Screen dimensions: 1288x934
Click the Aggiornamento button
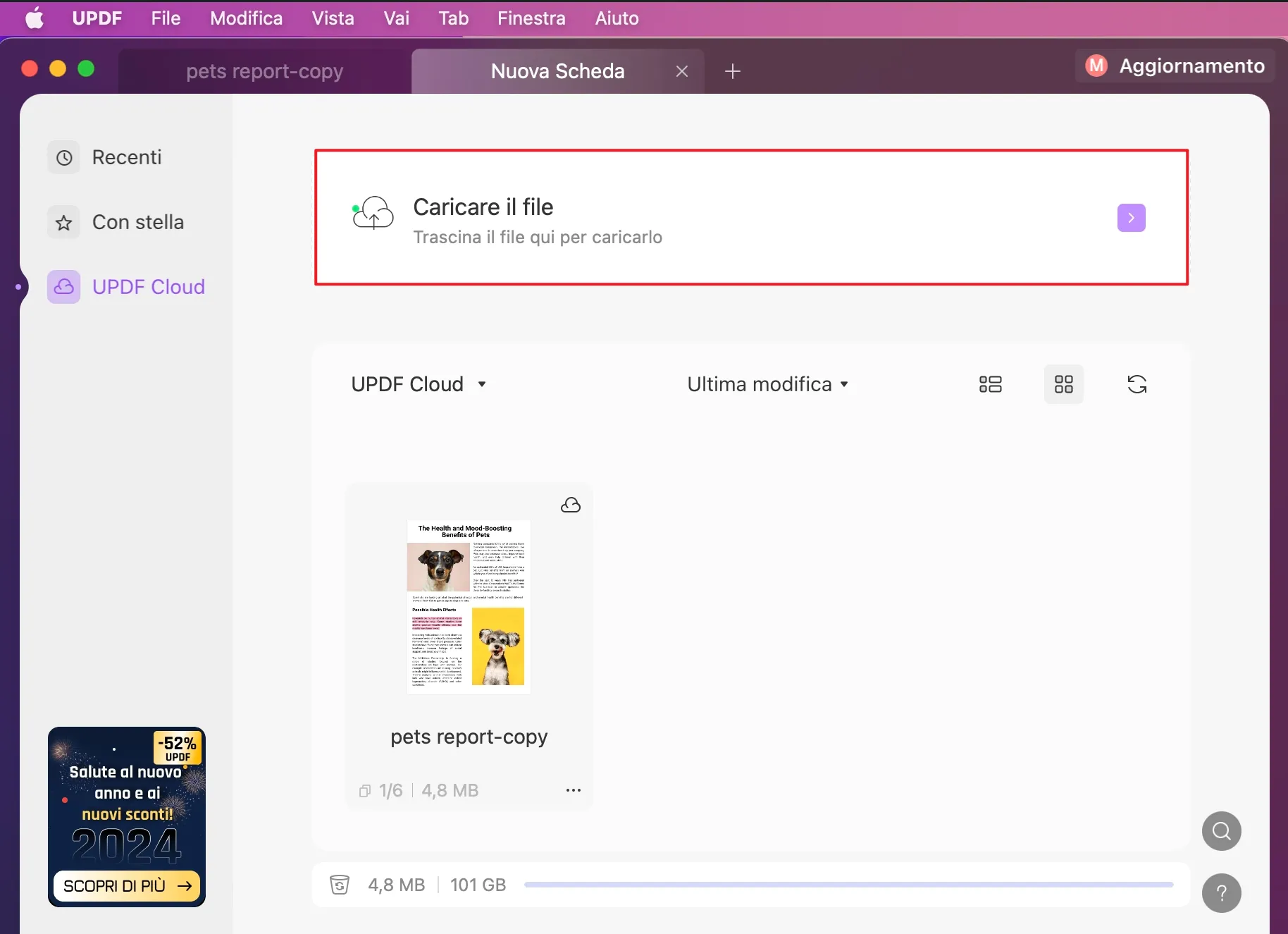tap(1175, 66)
